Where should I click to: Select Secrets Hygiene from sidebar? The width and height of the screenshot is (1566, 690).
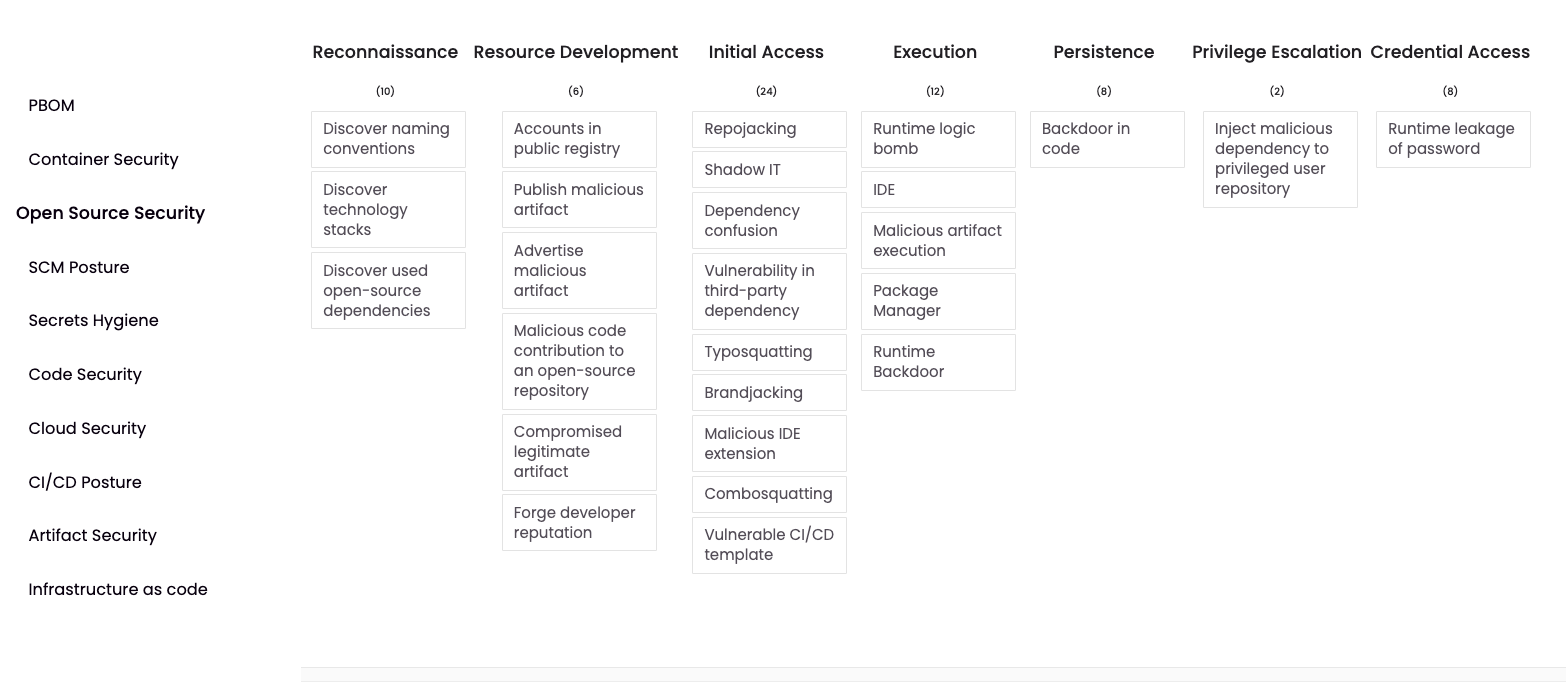click(93, 320)
